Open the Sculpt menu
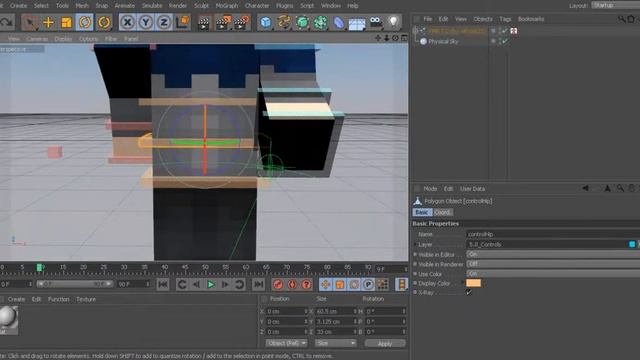 201,6
